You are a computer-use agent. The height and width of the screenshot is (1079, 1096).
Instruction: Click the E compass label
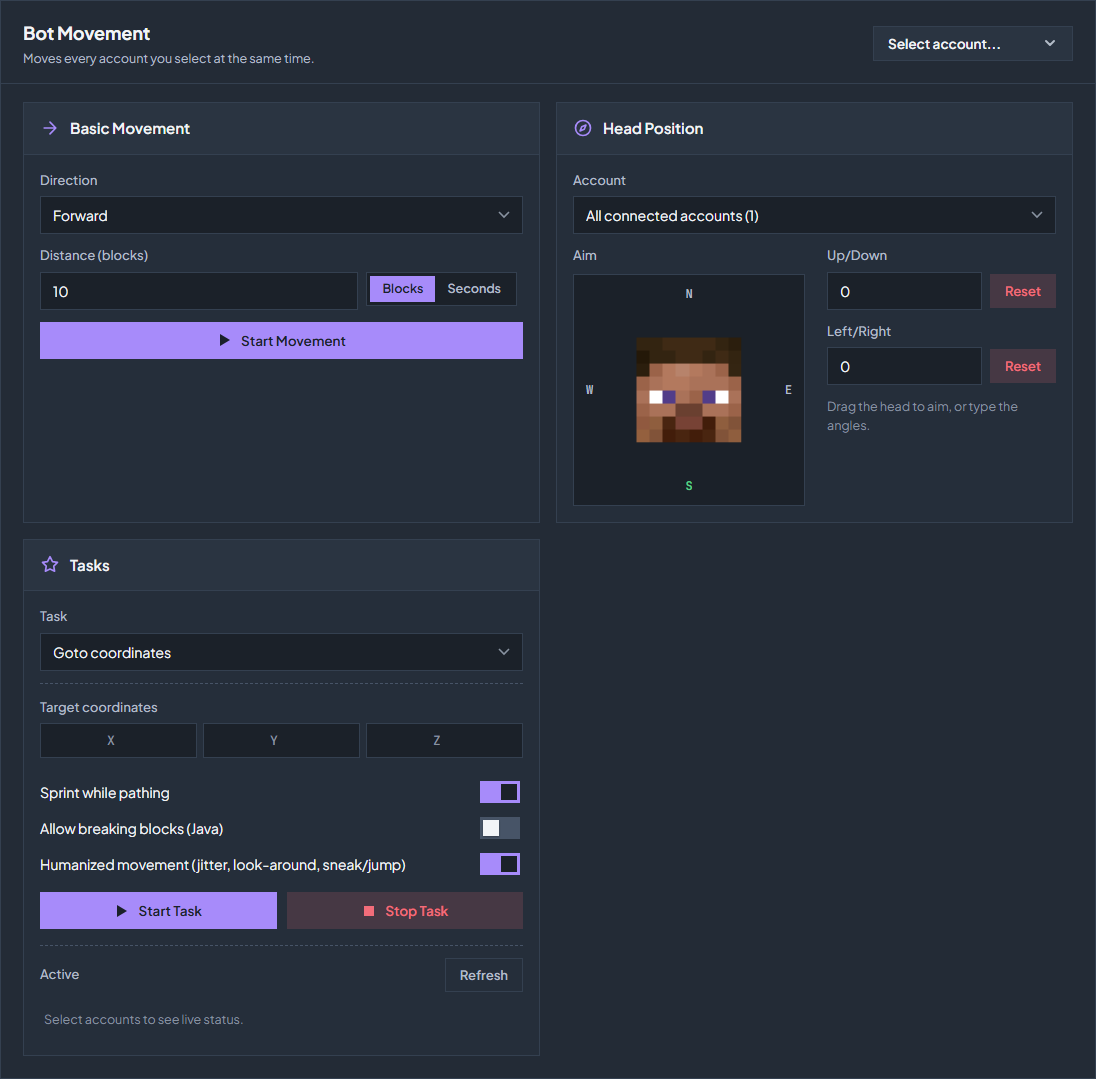tap(788, 390)
